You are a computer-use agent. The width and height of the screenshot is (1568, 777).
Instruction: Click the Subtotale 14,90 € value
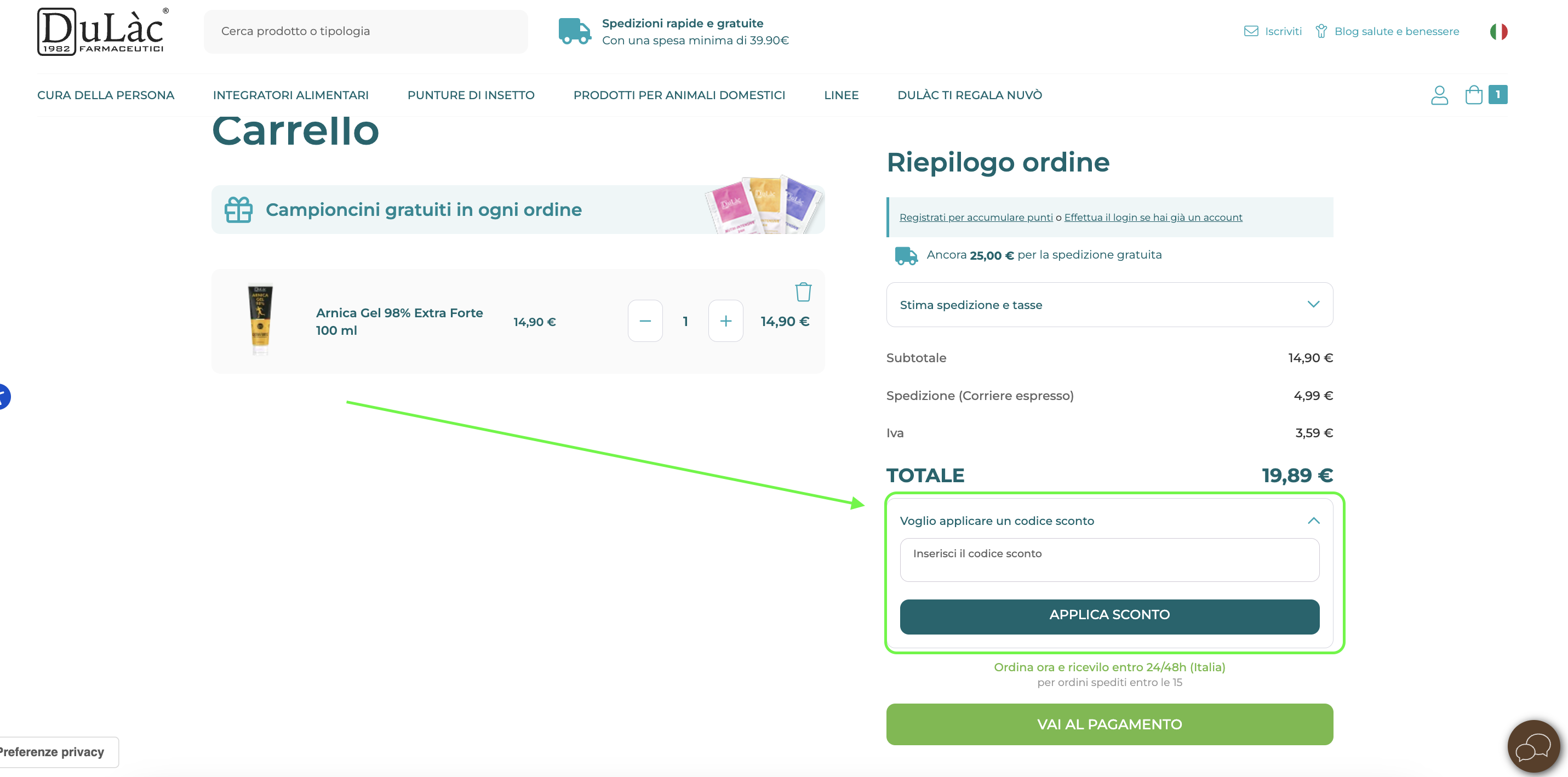point(1310,358)
